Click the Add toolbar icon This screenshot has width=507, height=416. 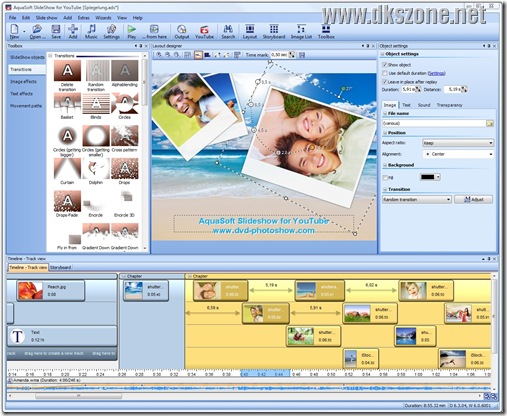tap(73, 31)
